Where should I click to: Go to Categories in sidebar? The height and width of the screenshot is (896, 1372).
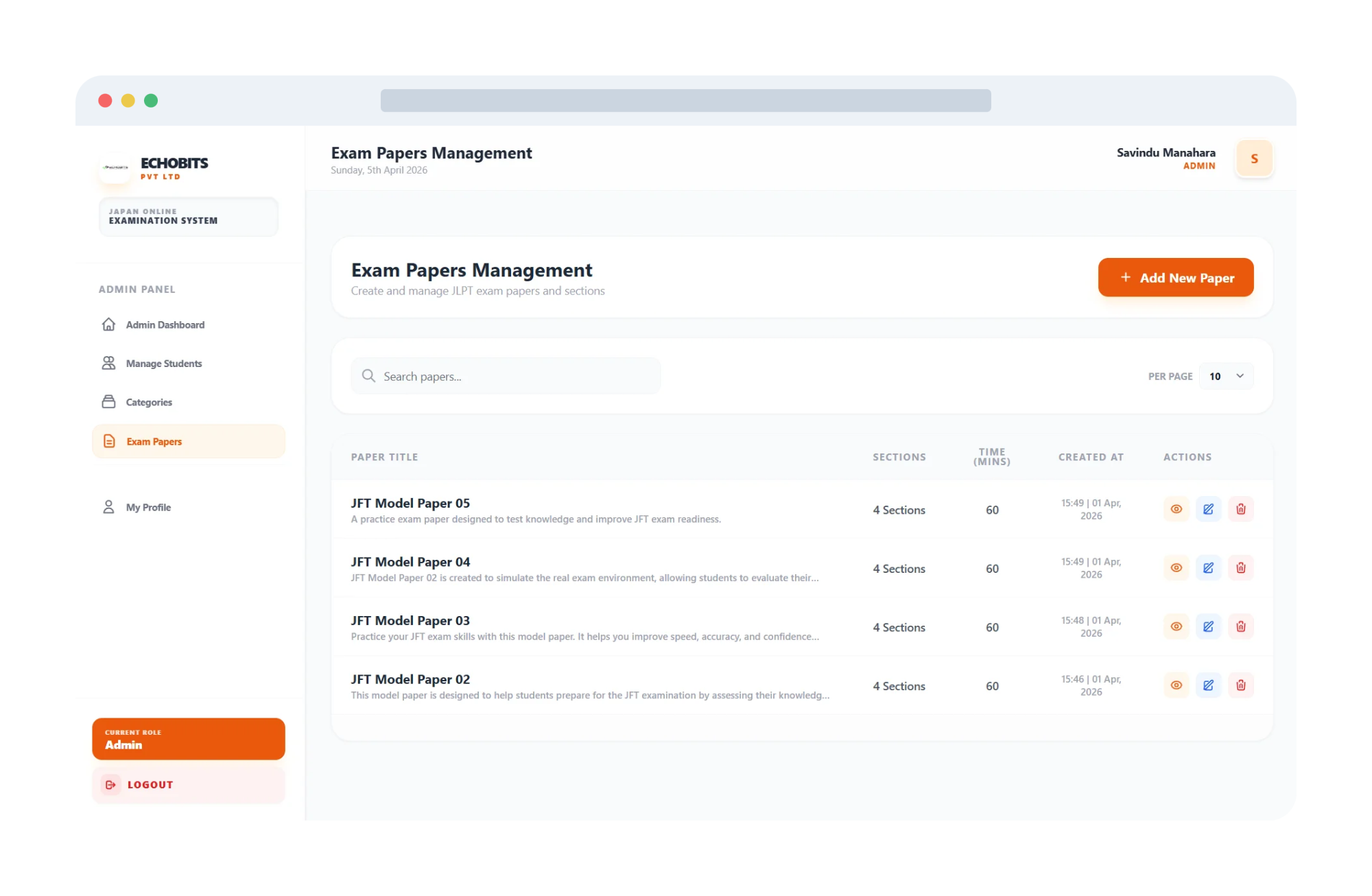click(x=149, y=402)
